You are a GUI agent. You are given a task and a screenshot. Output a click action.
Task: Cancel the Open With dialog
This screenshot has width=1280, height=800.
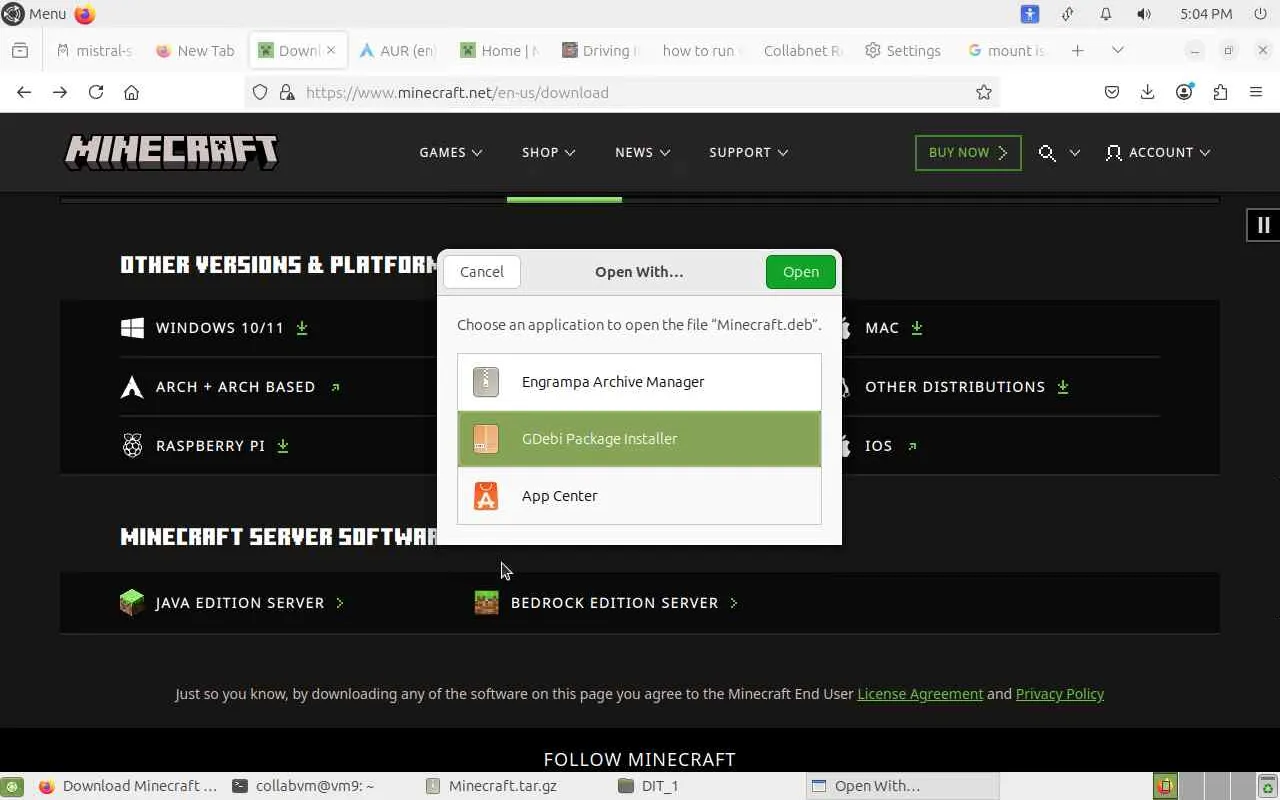(x=482, y=272)
